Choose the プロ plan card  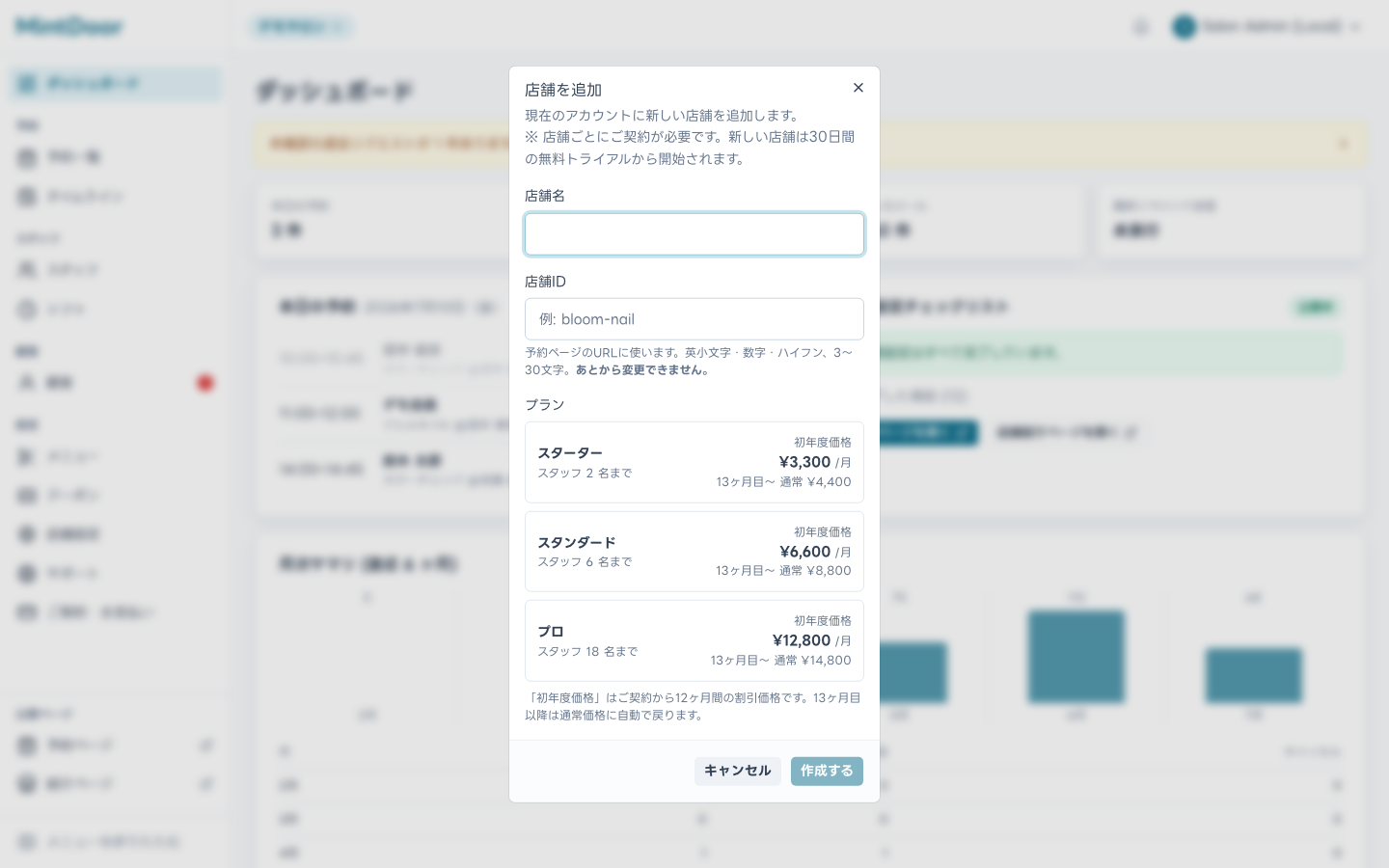(694, 640)
